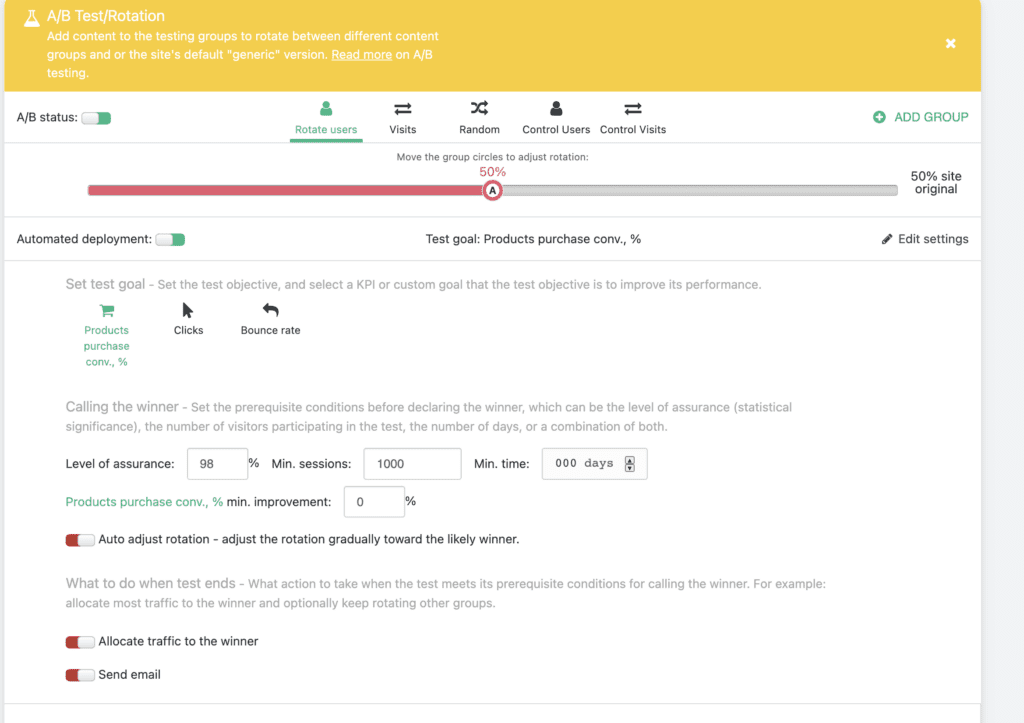The image size is (1024, 723).
Task: Click the Random shuffle icon
Action: click(x=479, y=109)
